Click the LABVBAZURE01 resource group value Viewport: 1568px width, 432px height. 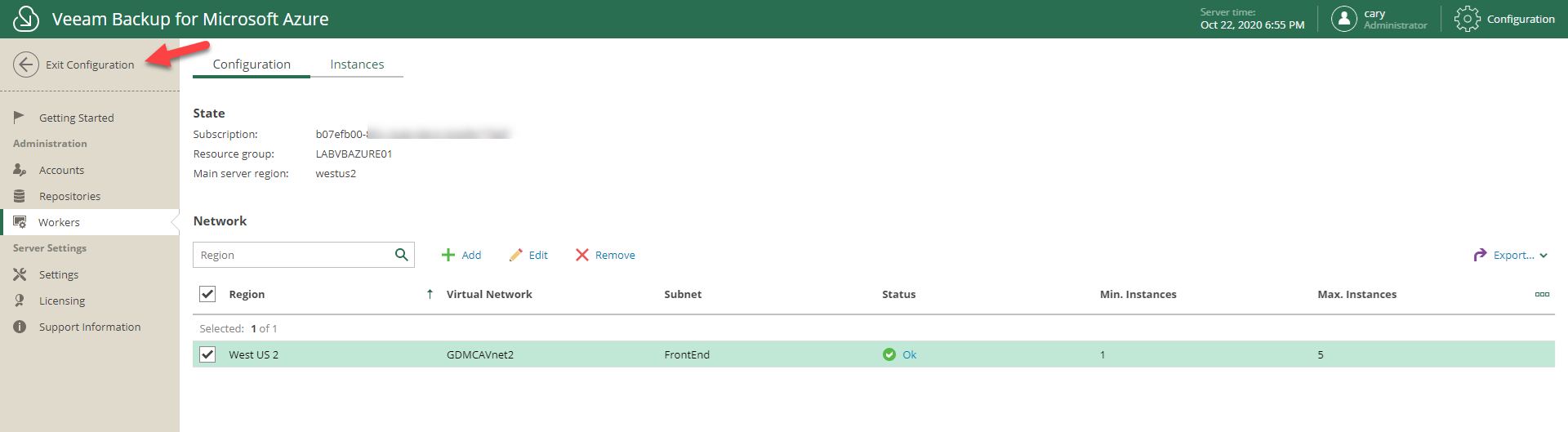pyautogui.click(x=354, y=154)
